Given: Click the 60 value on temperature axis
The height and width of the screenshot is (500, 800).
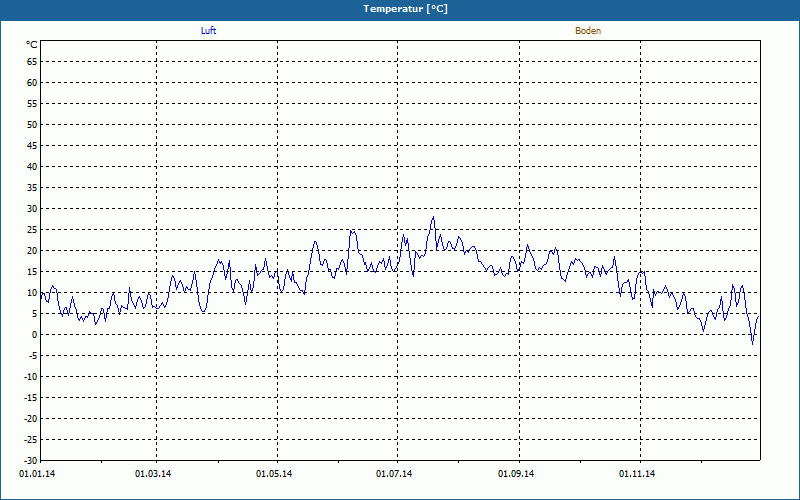Looking at the screenshot, I should click(32, 83).
